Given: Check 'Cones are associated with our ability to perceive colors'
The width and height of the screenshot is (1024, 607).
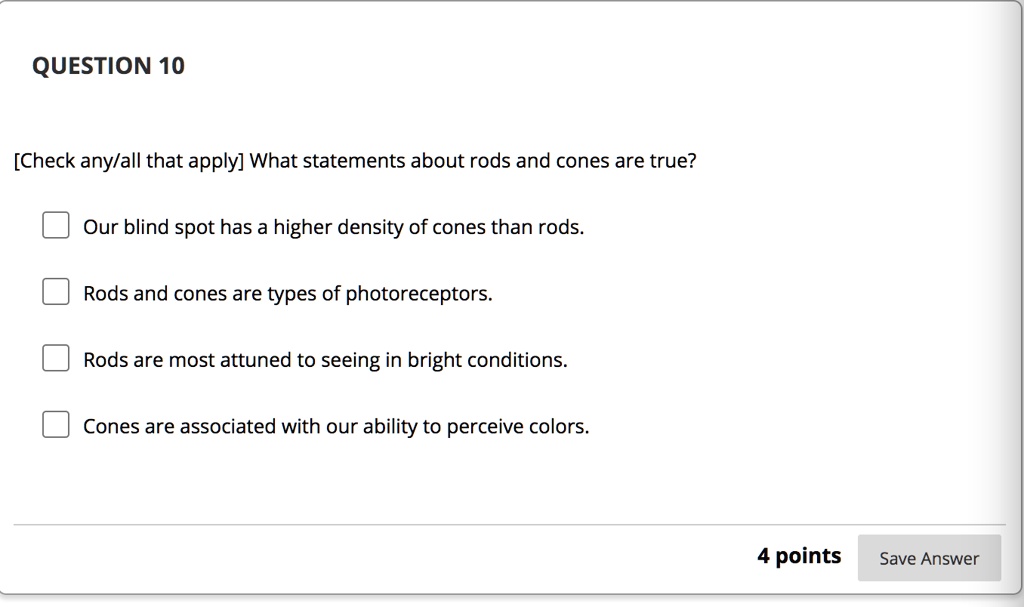Looking at the screenshot, I should (55, 423).
